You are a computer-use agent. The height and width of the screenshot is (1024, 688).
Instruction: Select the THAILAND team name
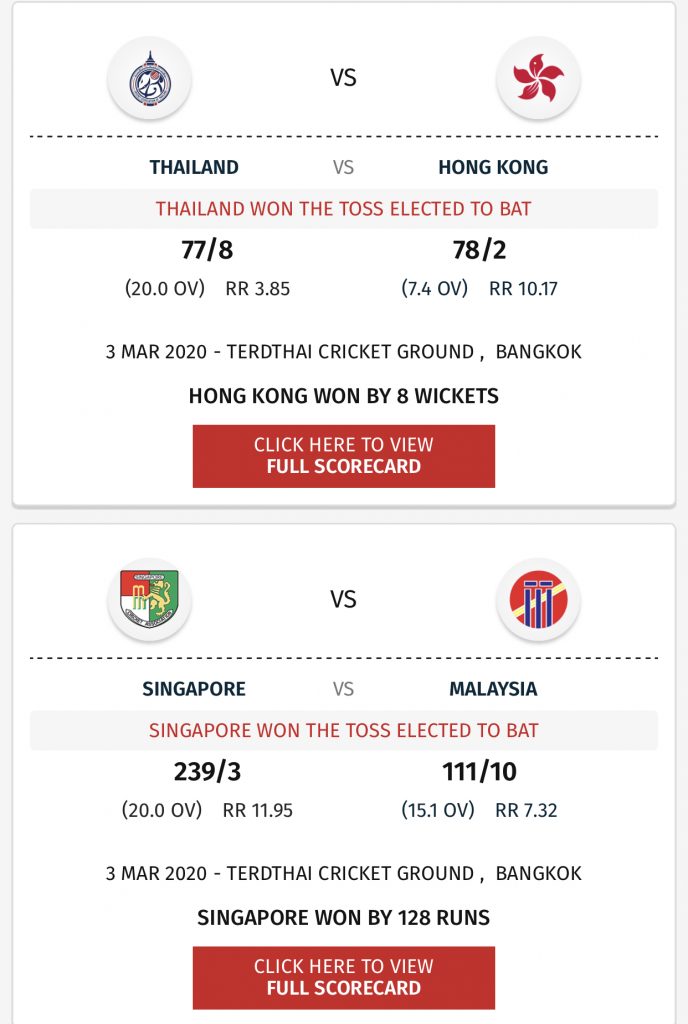194,167
